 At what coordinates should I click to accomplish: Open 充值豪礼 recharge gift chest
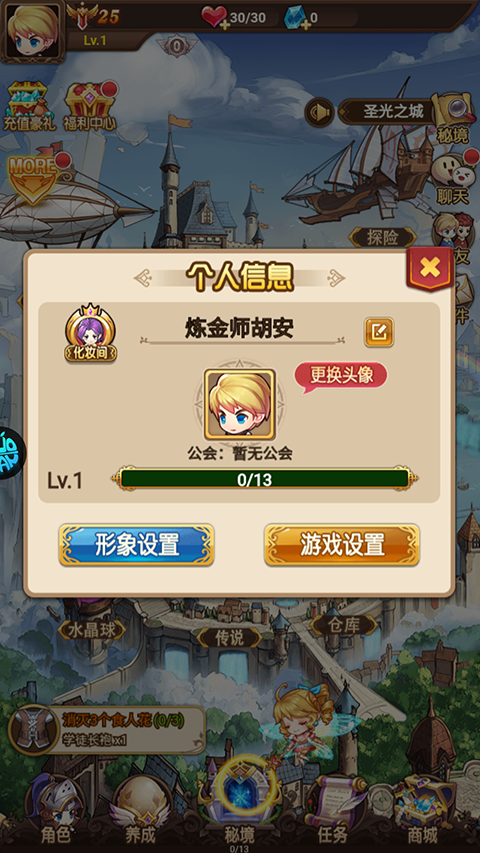pyautogui.click(x=29, y=106)
